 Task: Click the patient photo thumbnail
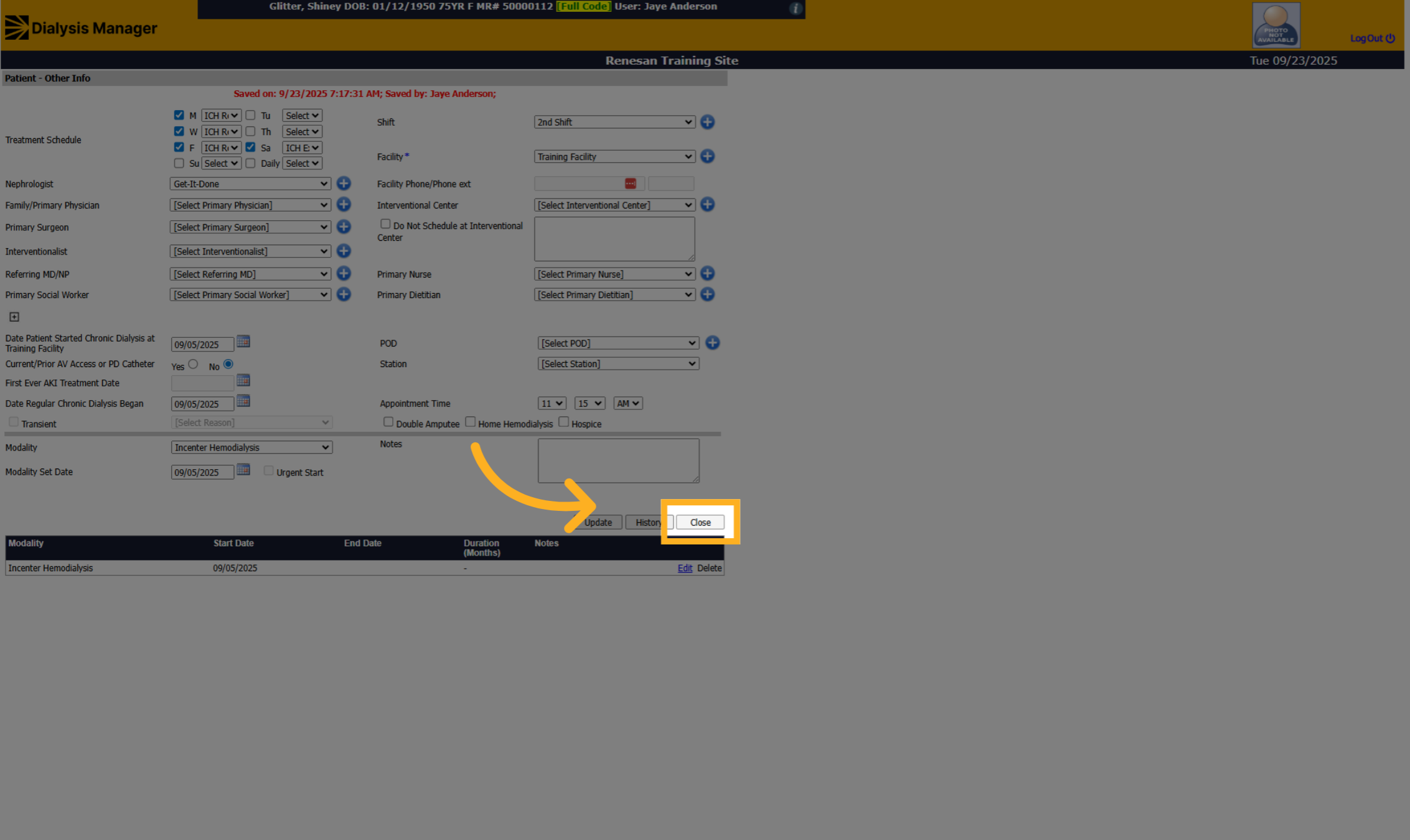tap(1276, 25)
